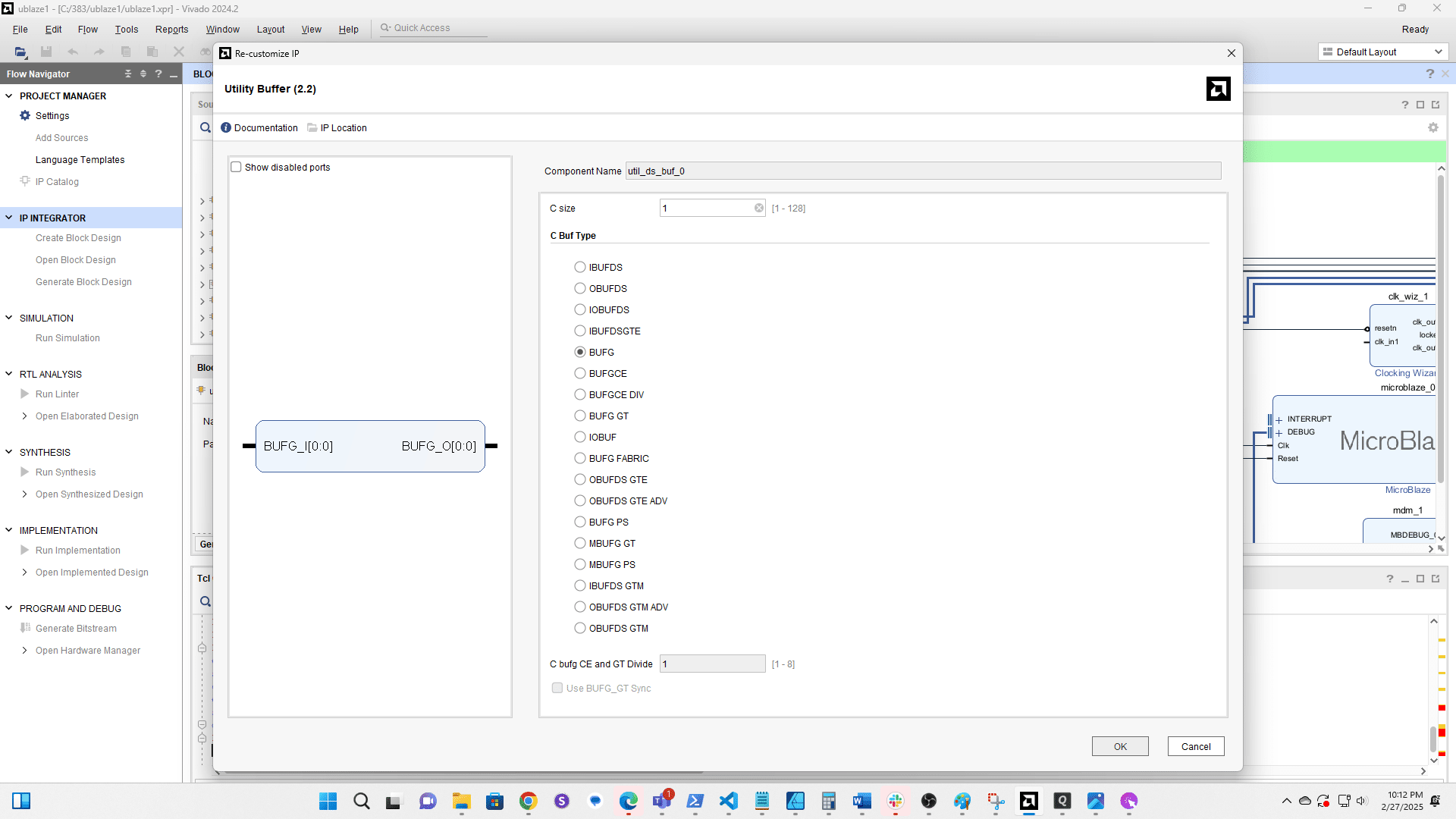Expand Open Synthesized Design item

(24, 494)
